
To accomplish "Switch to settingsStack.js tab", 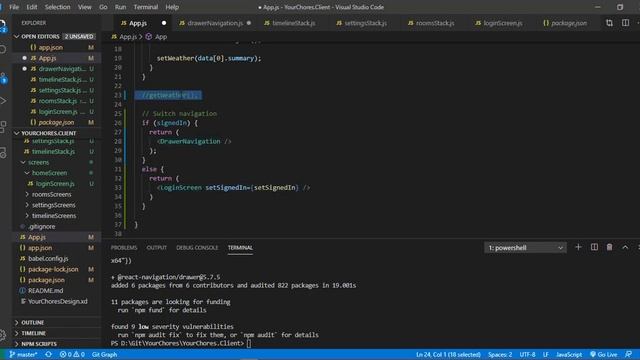I will click(365, 23).
